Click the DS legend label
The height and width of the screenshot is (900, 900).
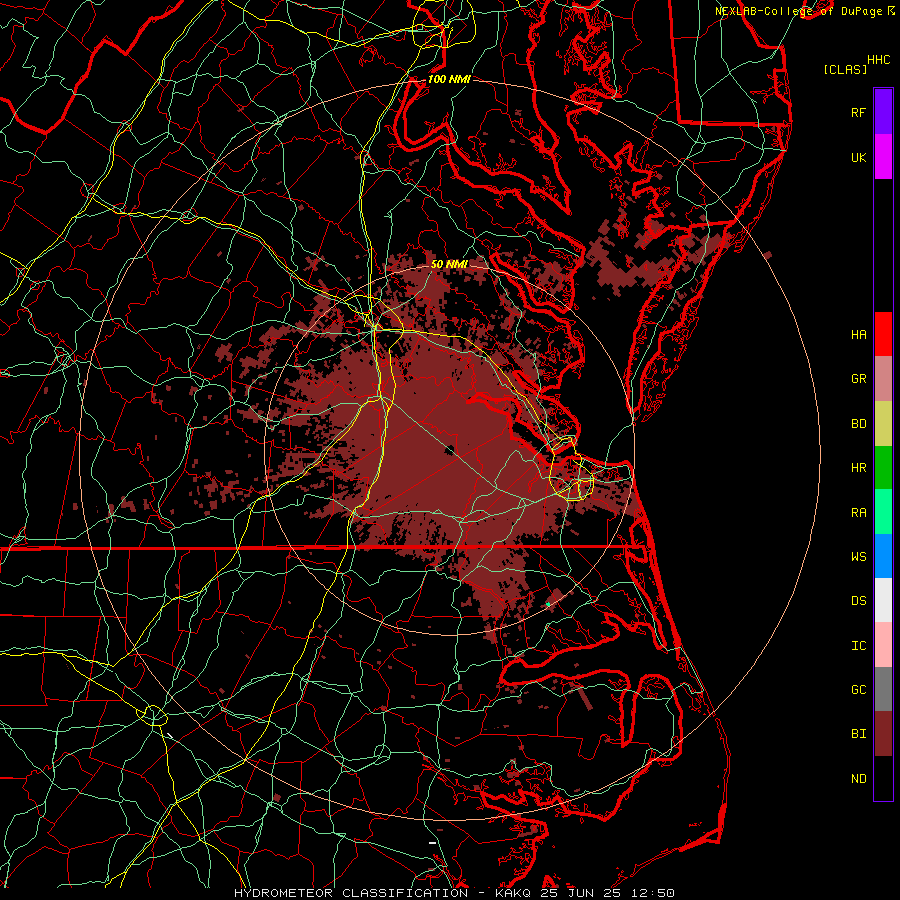tap(858, 601)
